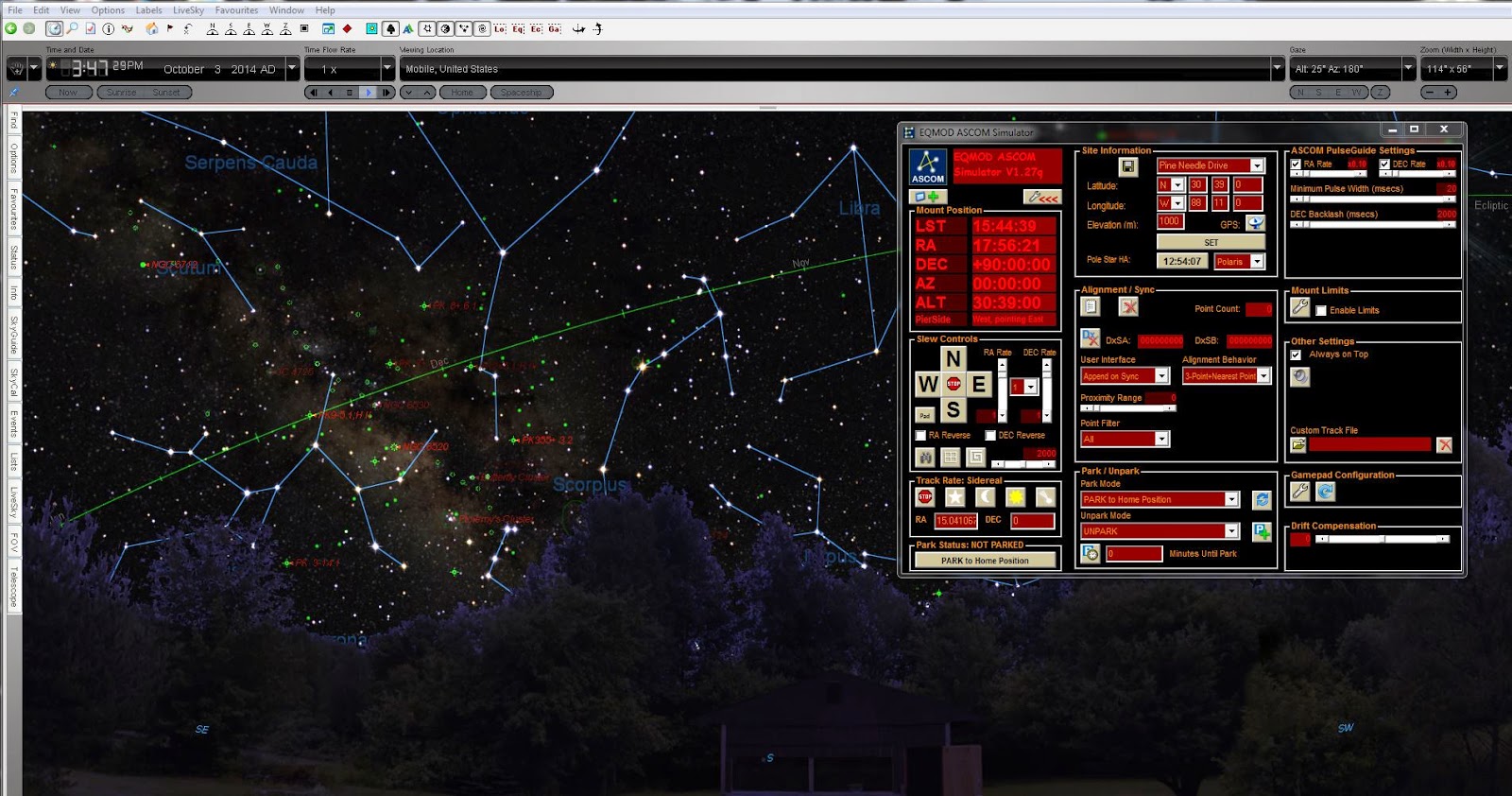Start solar tracking with the sun icon

[1016, 497]
